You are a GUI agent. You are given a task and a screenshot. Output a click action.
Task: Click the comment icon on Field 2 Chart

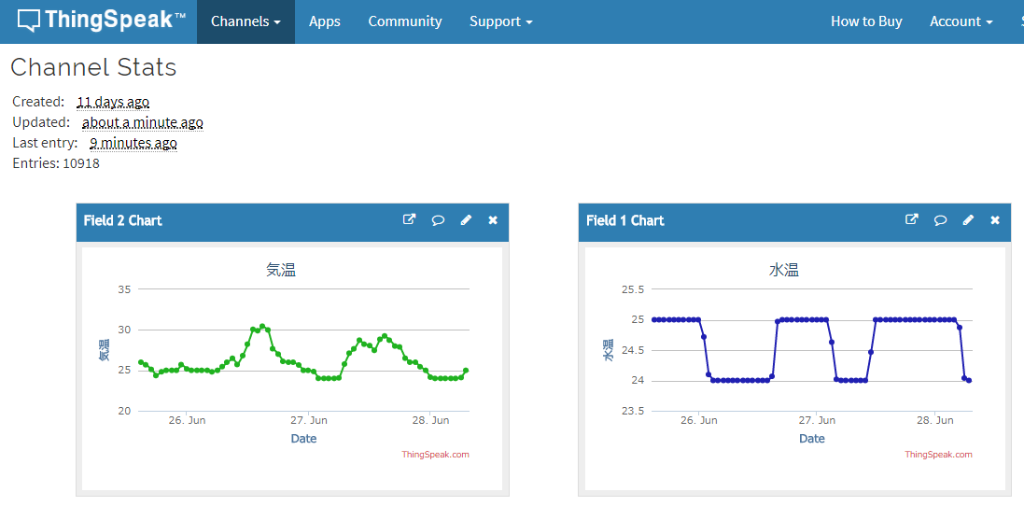coord(437,220)
